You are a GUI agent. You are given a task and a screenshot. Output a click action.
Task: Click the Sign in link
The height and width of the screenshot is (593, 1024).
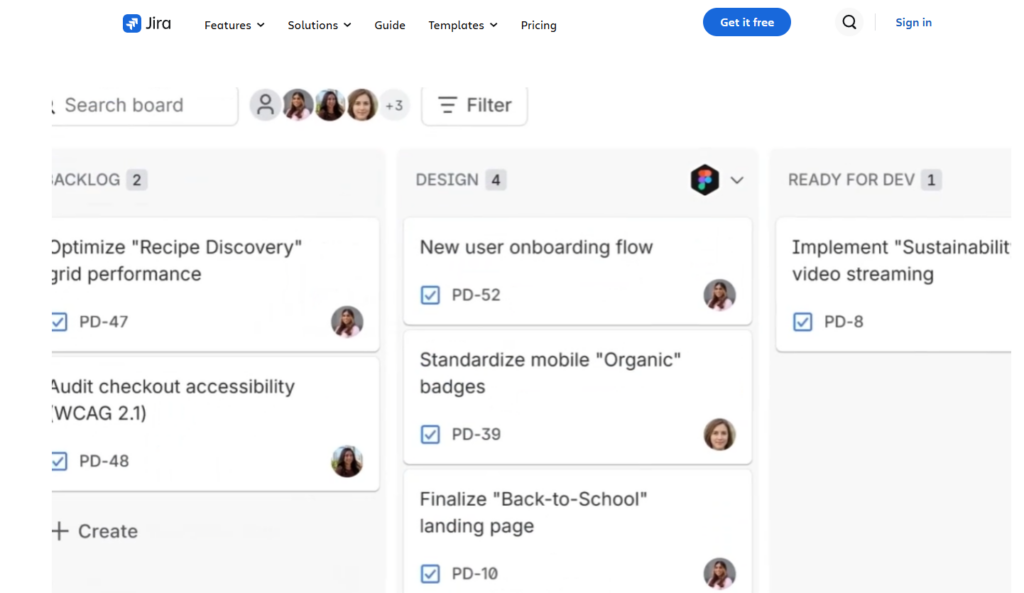pos(914,22)
